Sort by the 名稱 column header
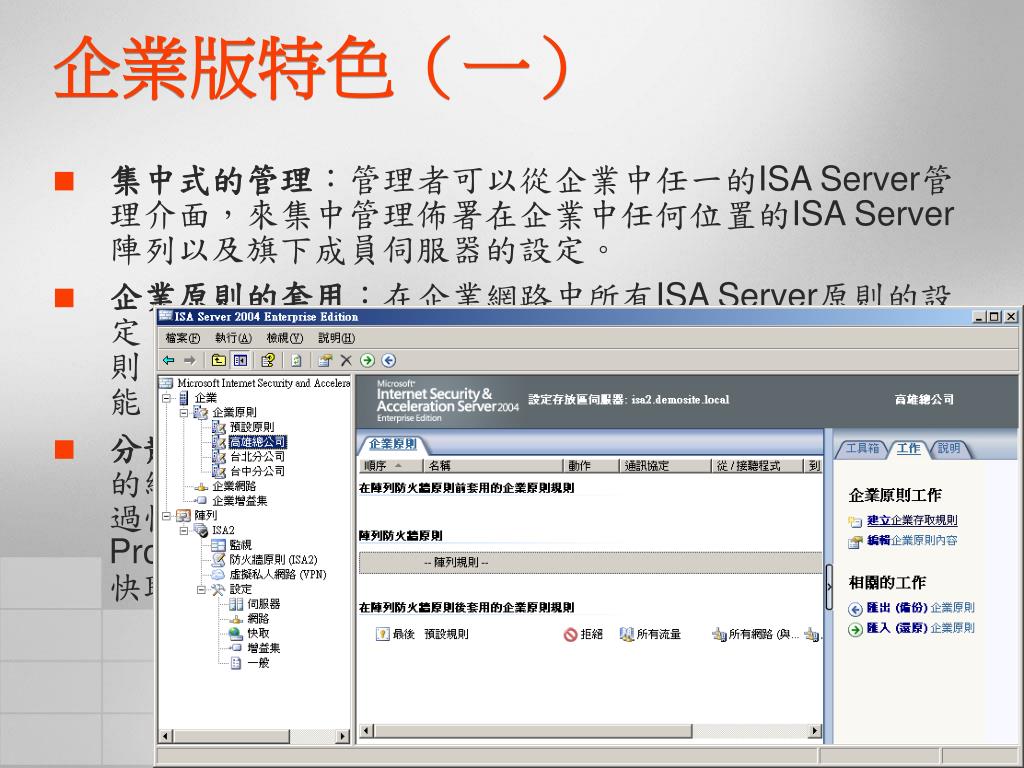The height and width of the screenshot is (768, 1024). [493, 466]
